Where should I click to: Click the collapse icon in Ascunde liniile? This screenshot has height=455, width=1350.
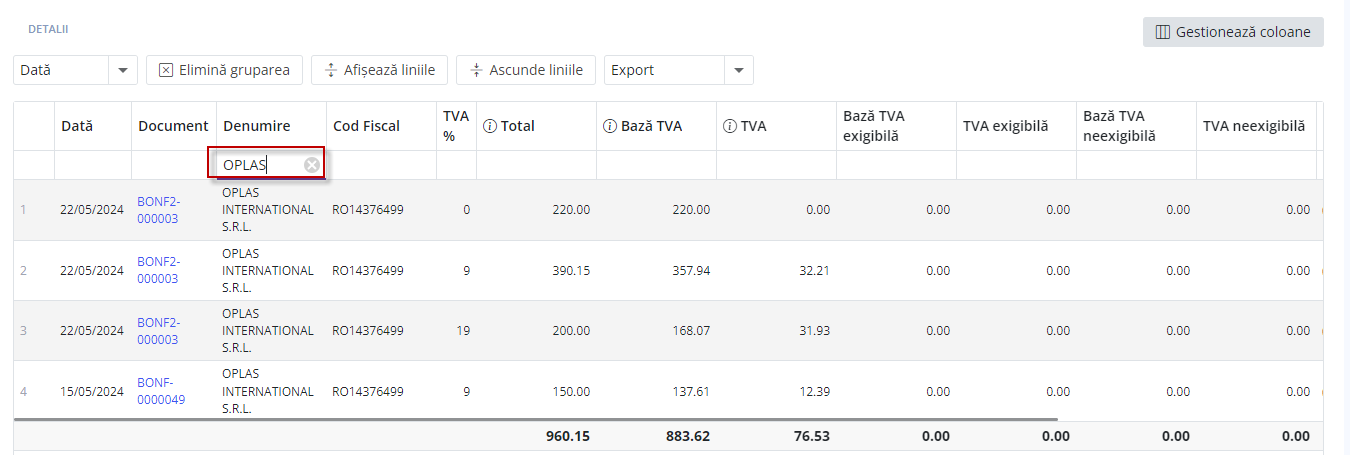[476, 70]
